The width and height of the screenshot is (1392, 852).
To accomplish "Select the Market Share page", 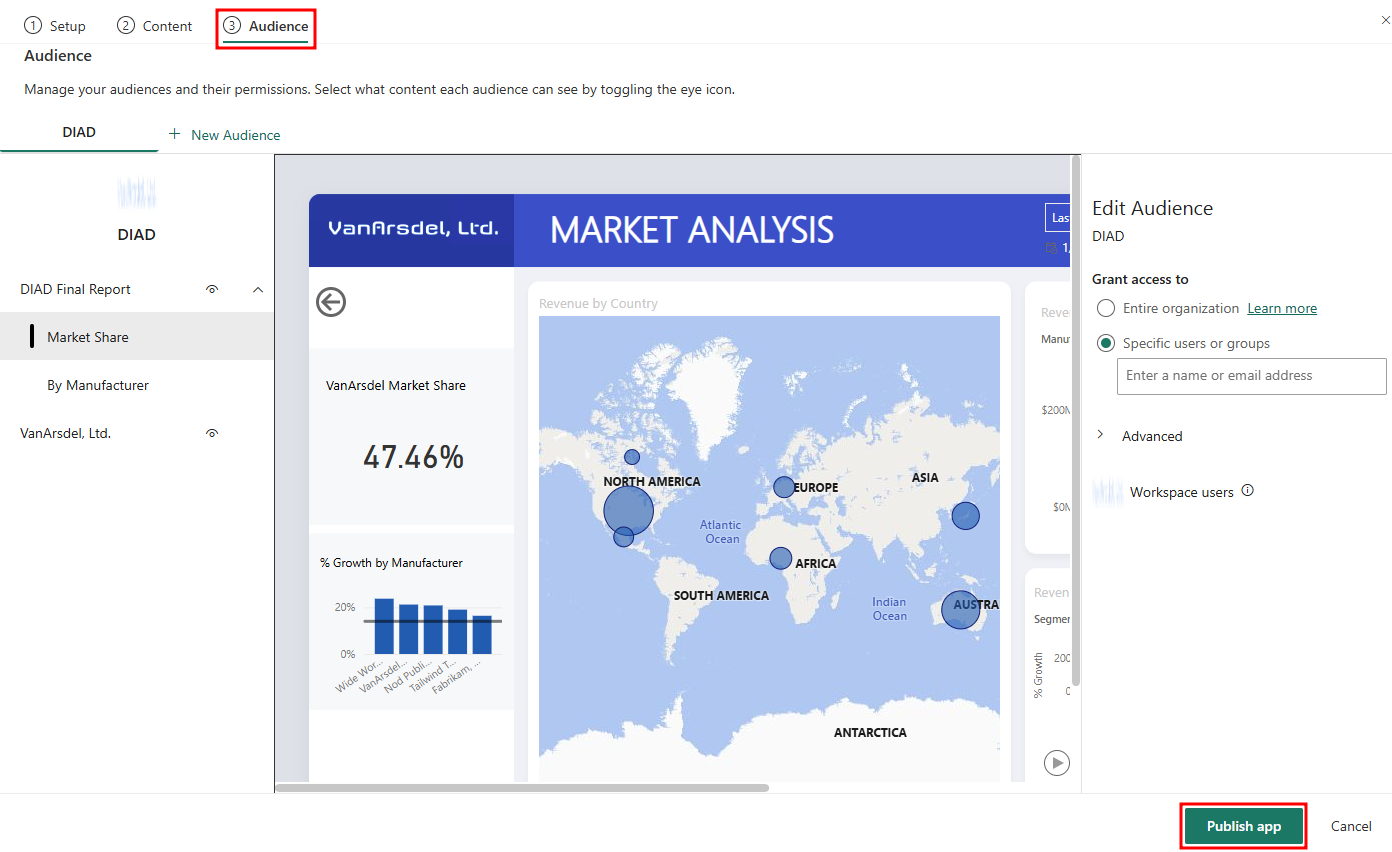I will (137, 337).
